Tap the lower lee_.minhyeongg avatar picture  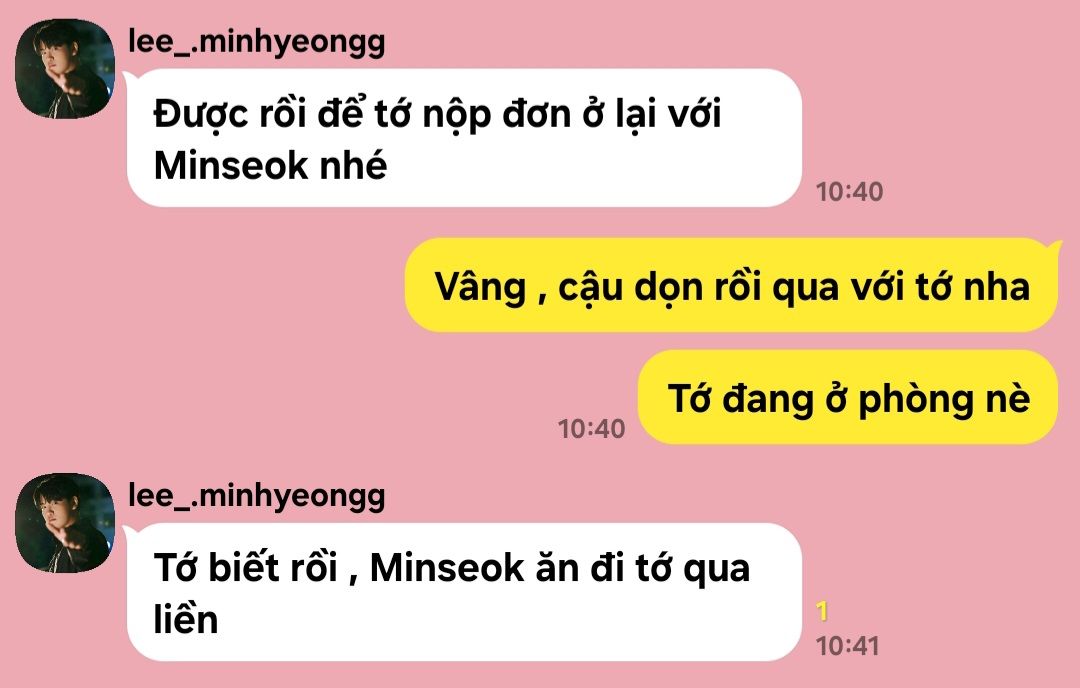pos(65,523)
